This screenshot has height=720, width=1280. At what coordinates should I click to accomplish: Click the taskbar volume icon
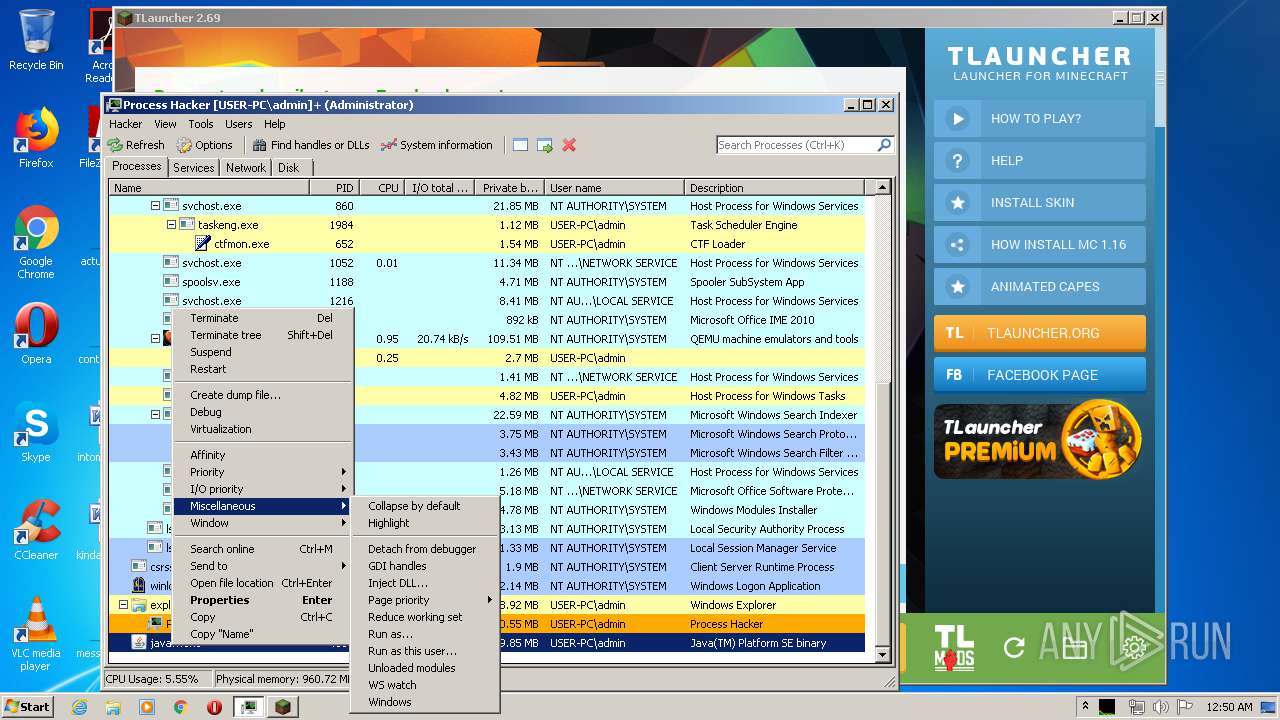pos(1161,706)
